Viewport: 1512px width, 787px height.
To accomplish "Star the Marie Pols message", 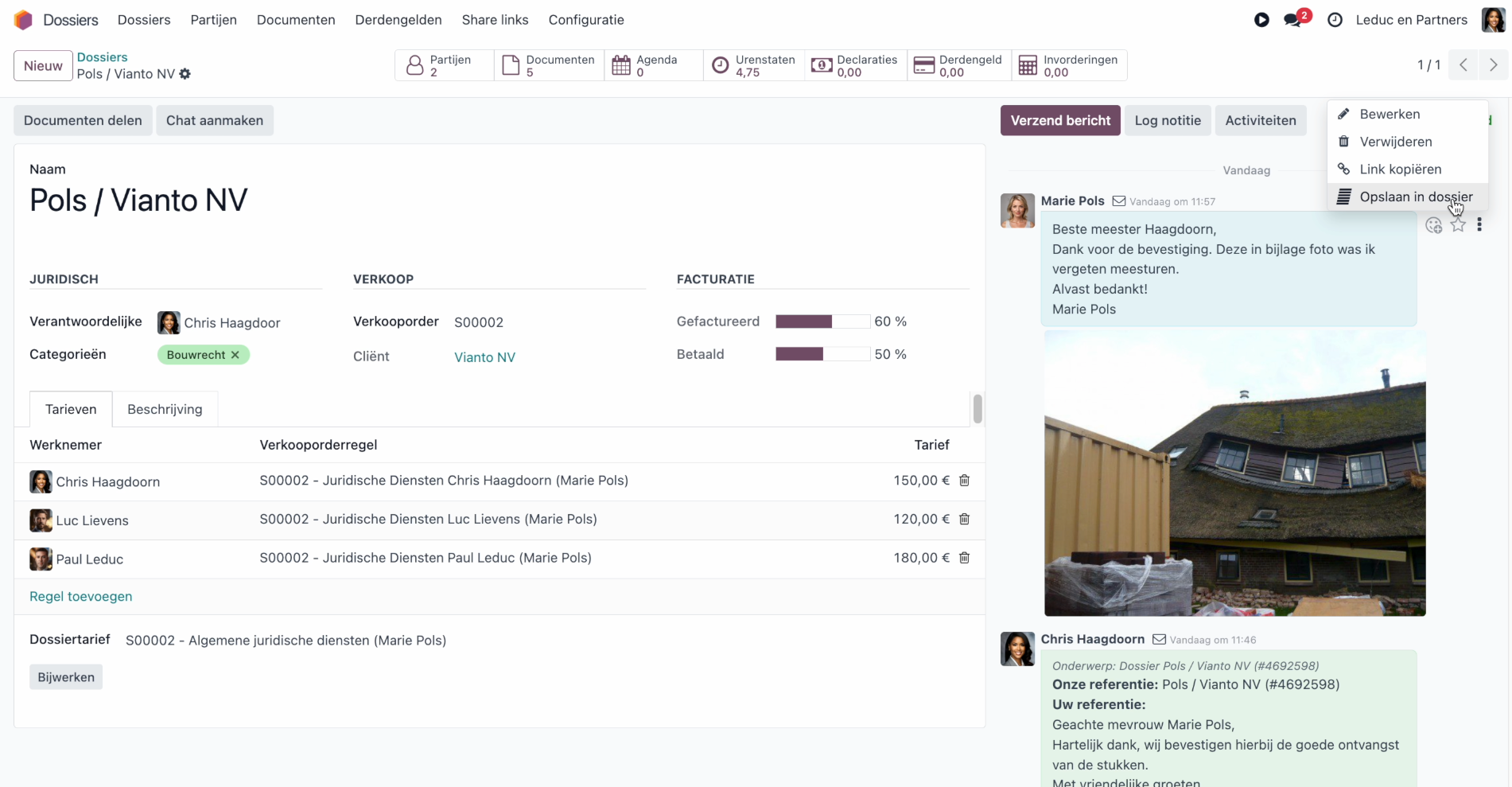I will click(1458, 225).
